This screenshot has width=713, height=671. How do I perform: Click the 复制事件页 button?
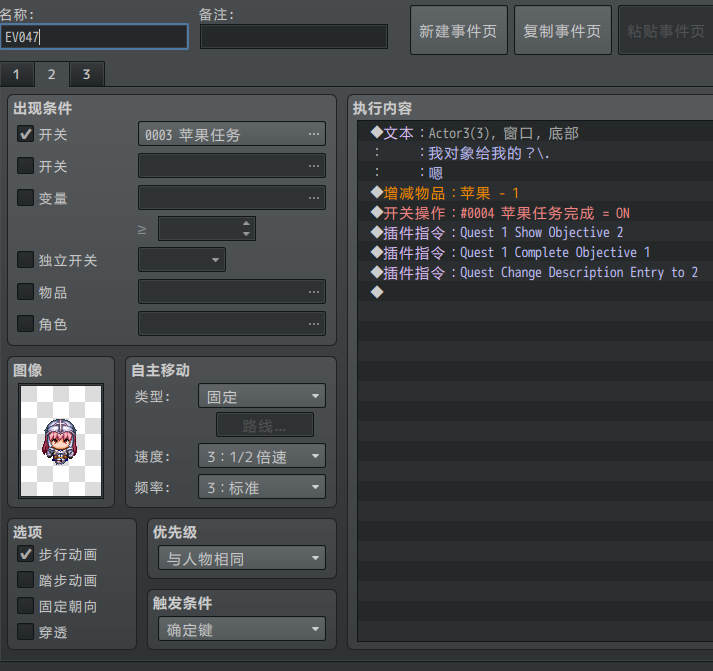click(x=562, y=30)
